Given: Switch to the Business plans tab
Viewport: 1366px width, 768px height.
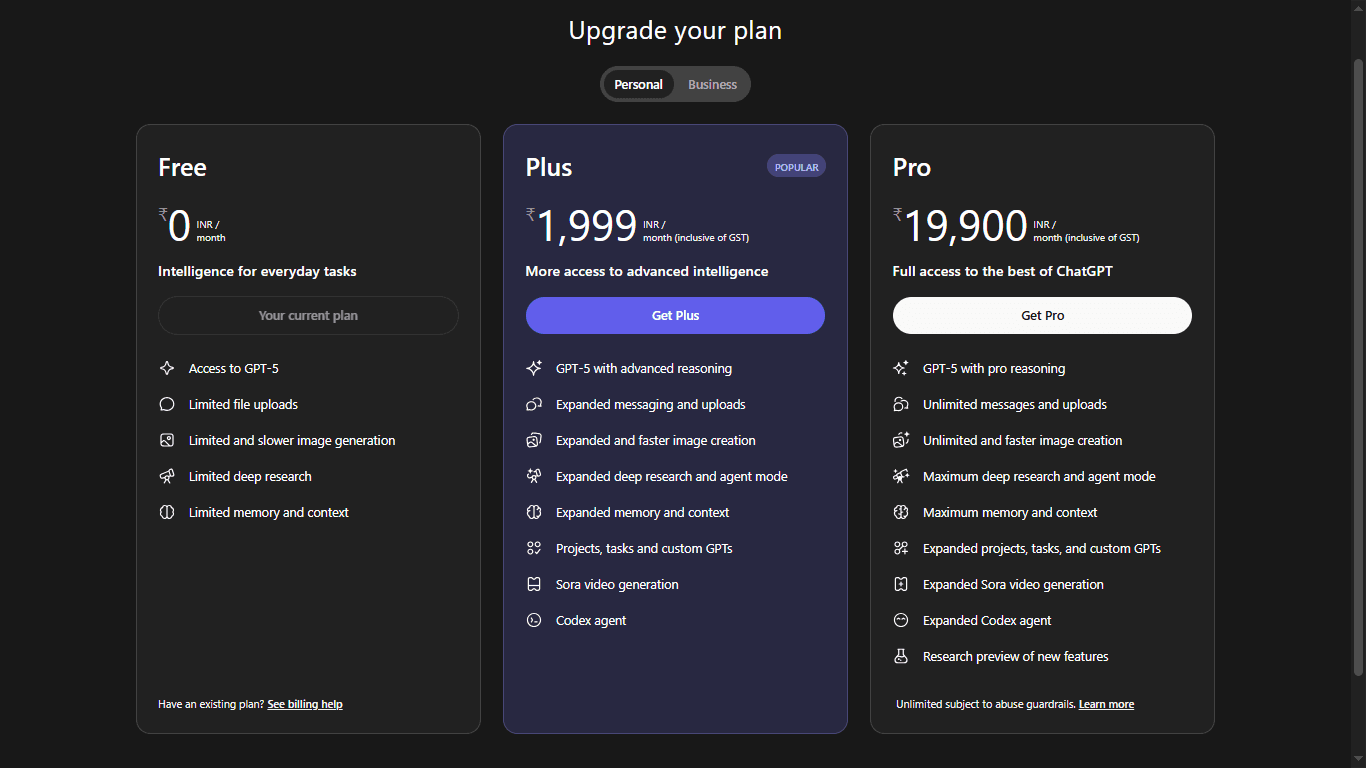Looking at the screenshot, I should (x=712, y=84).
